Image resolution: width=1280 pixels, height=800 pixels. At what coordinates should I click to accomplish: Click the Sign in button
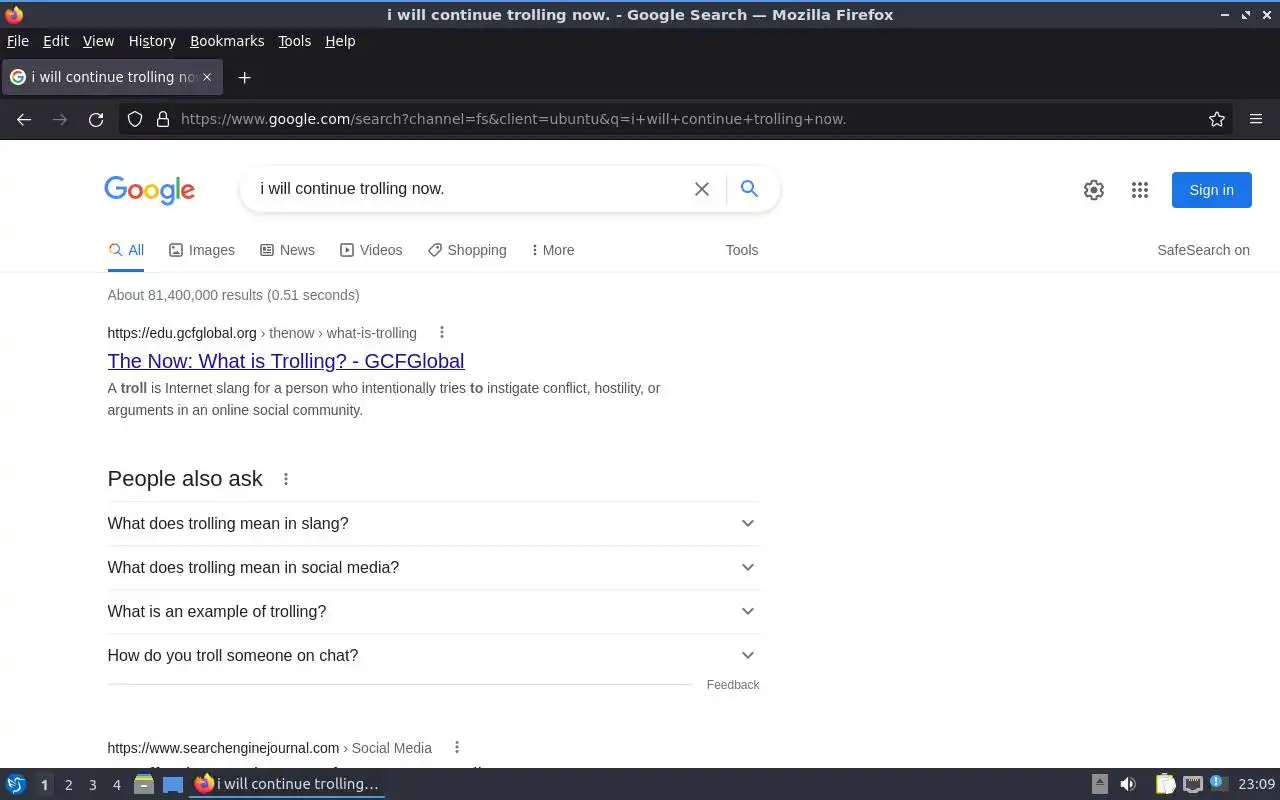(x=1212, y=190)
